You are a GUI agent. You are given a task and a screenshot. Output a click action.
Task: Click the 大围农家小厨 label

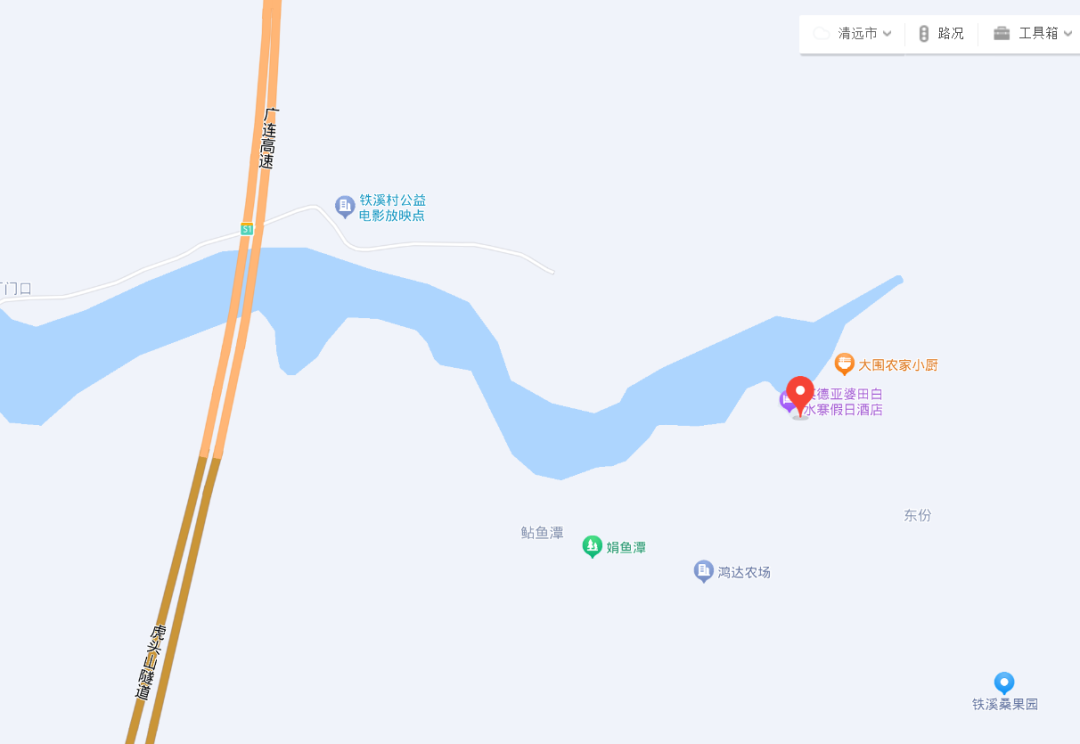point(897,365)
